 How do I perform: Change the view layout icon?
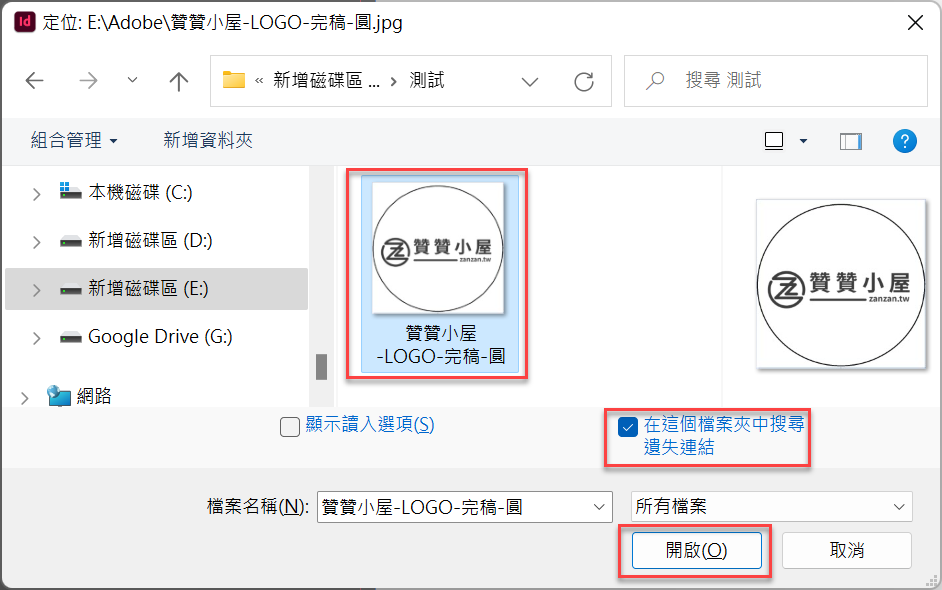pyautogui.click(x=774, y=141)
